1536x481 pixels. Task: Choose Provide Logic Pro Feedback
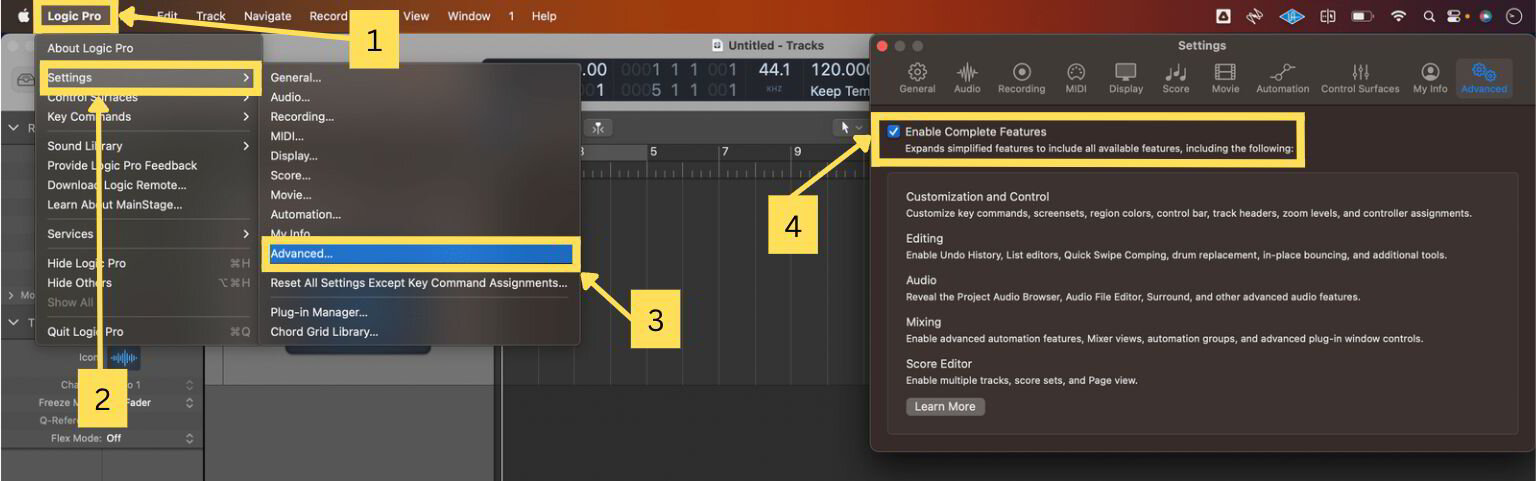149,165
